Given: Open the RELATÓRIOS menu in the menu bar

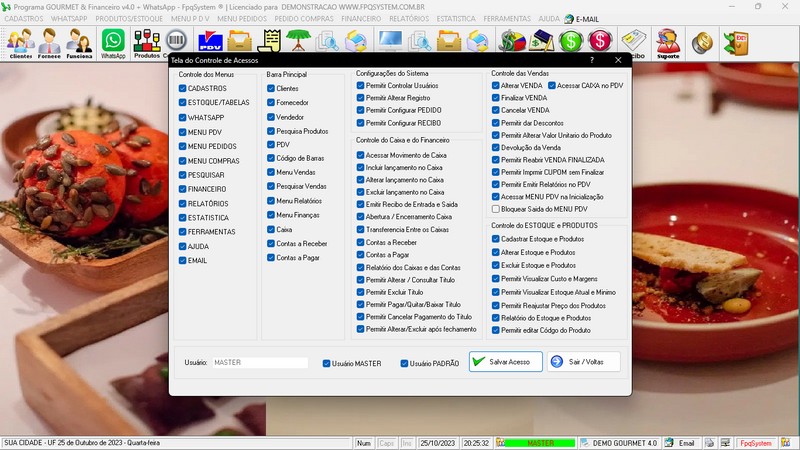Looking at the screenshot, I should coord(409,19).
